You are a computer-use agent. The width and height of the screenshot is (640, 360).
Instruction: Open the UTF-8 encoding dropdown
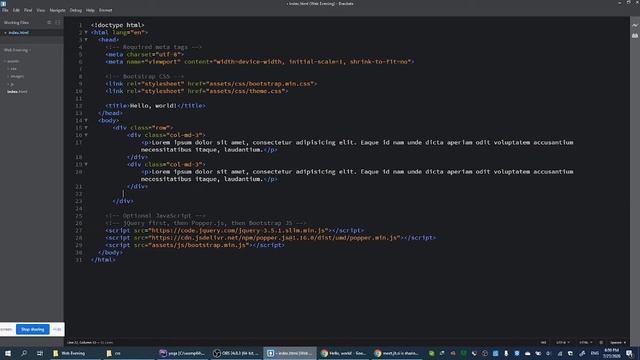pos(562,342)
